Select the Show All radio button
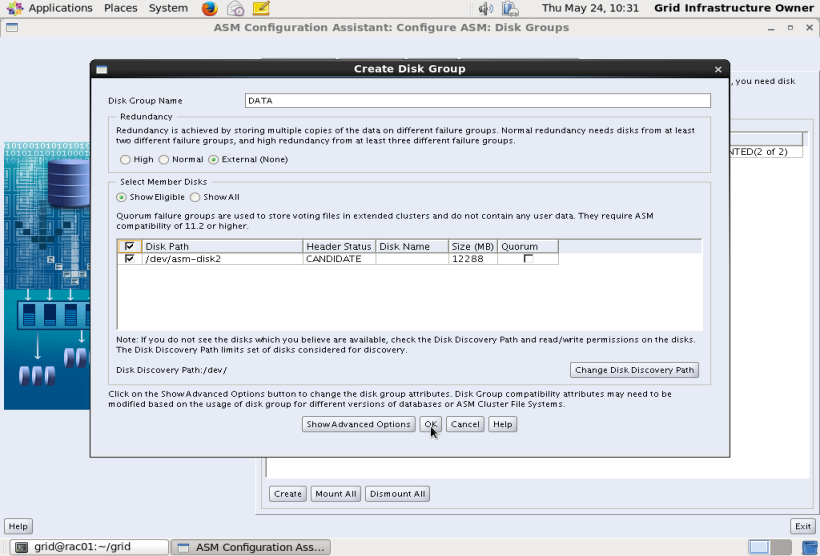 (195, 197)
